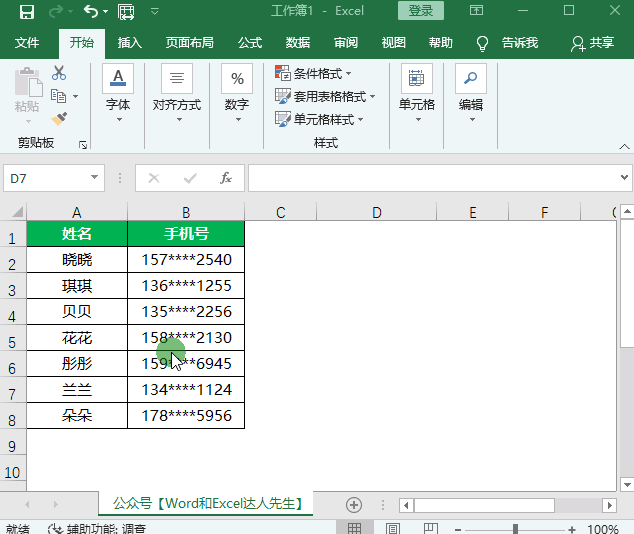The image size is (634, 534).
Task: Click the 姓名 header cell
Action: (x=77, y=234)
